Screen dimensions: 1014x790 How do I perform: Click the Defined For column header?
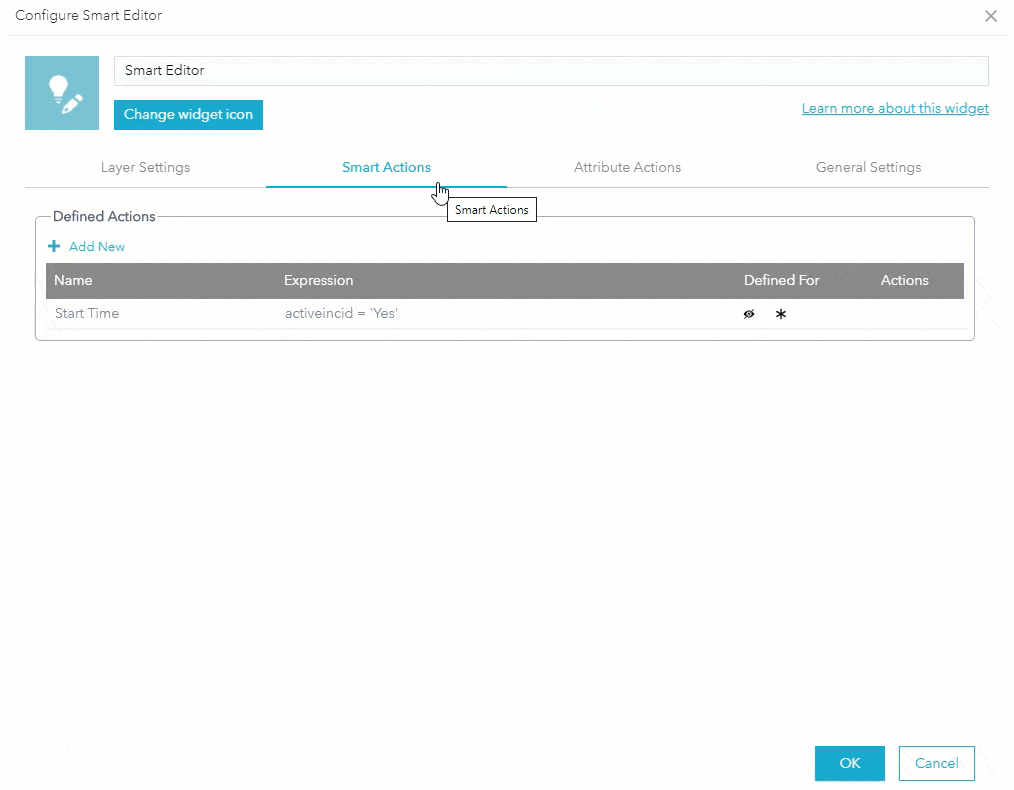point(781,280)
